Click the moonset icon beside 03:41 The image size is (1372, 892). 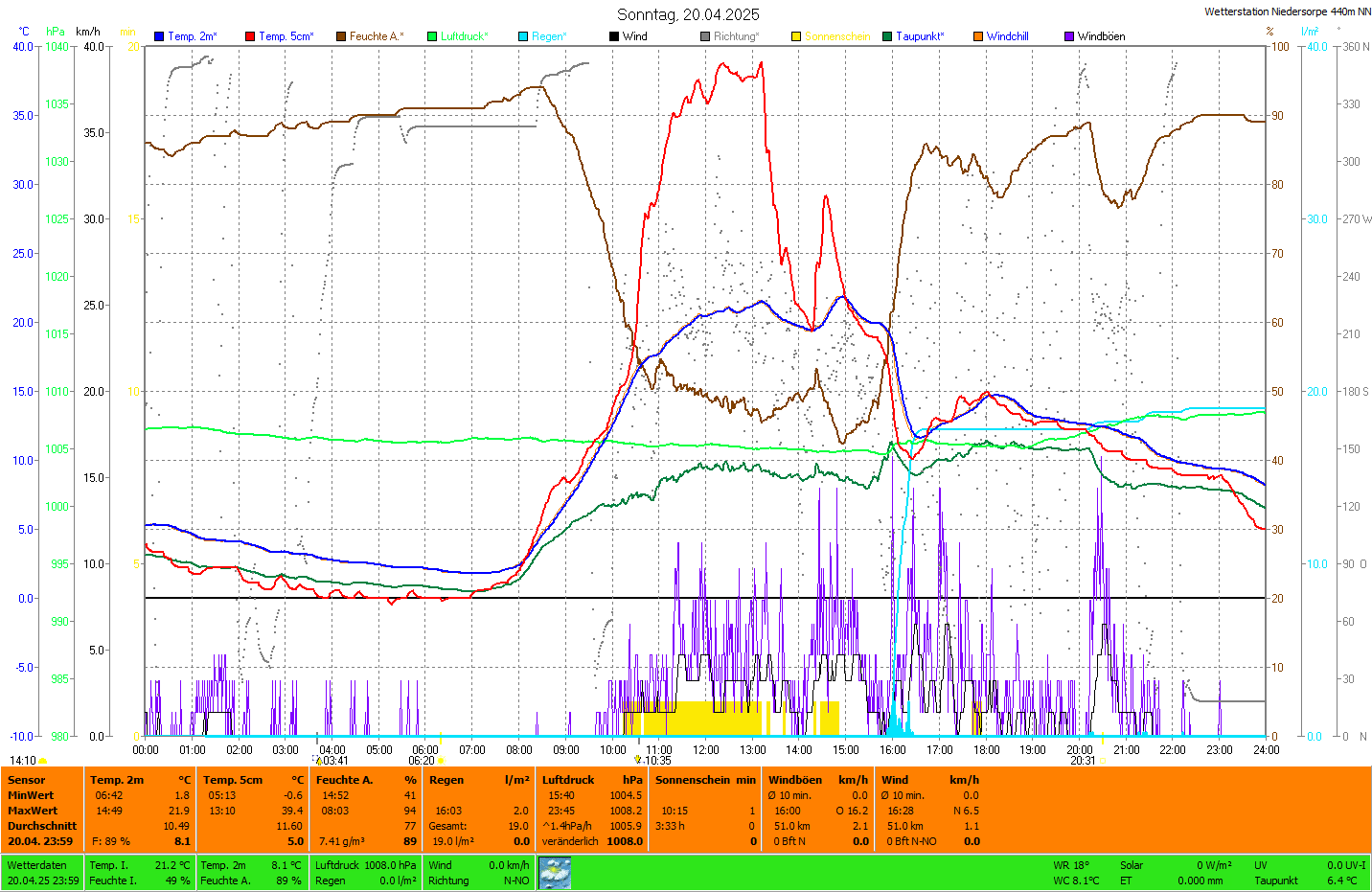click(x=319, y=761)
